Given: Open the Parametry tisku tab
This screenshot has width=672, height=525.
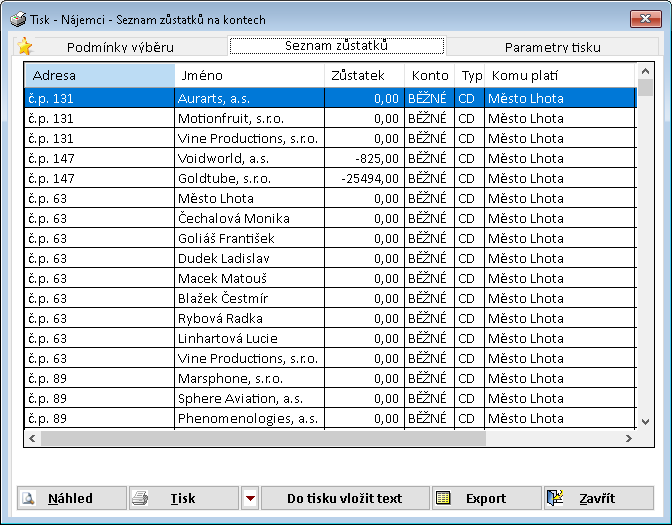Looking at the screenshot, I should 553,47.
